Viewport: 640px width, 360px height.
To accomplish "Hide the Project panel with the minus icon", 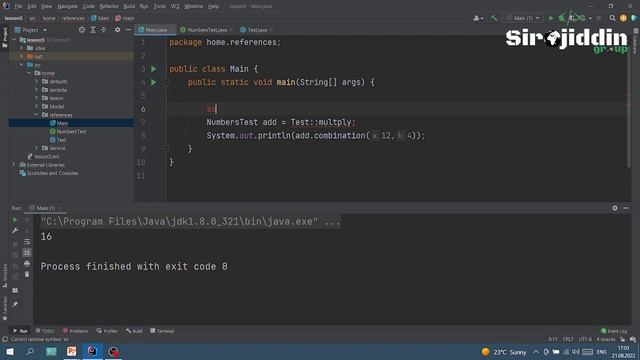I will point(128,30).
